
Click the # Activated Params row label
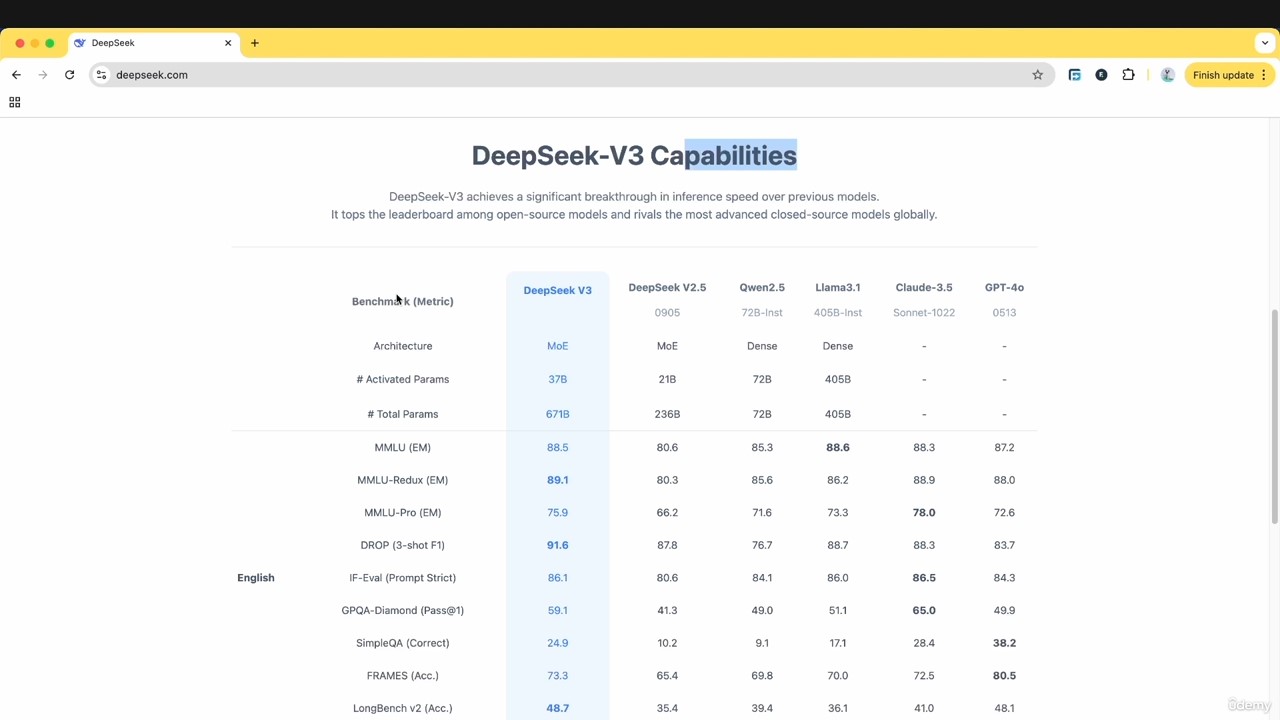point(403,379)
